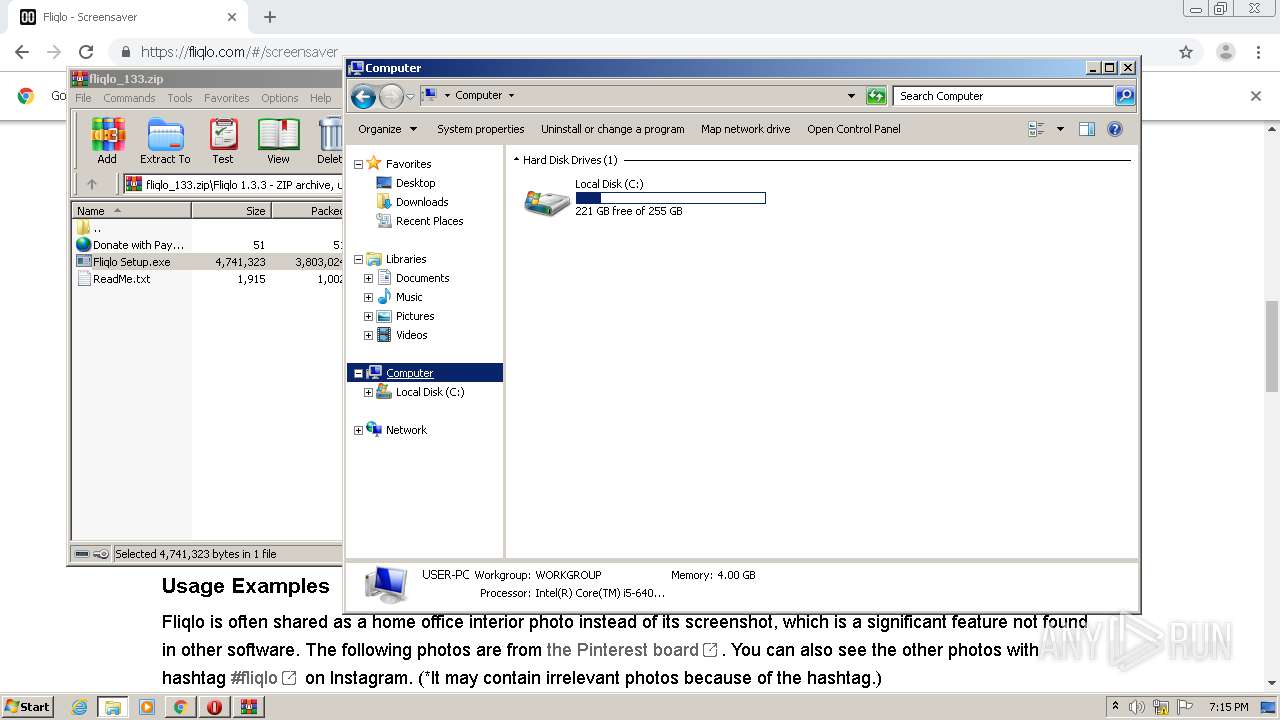Click Chrome address bar URL
Screen dimensions: 1280x720
(x=239, y=52)
